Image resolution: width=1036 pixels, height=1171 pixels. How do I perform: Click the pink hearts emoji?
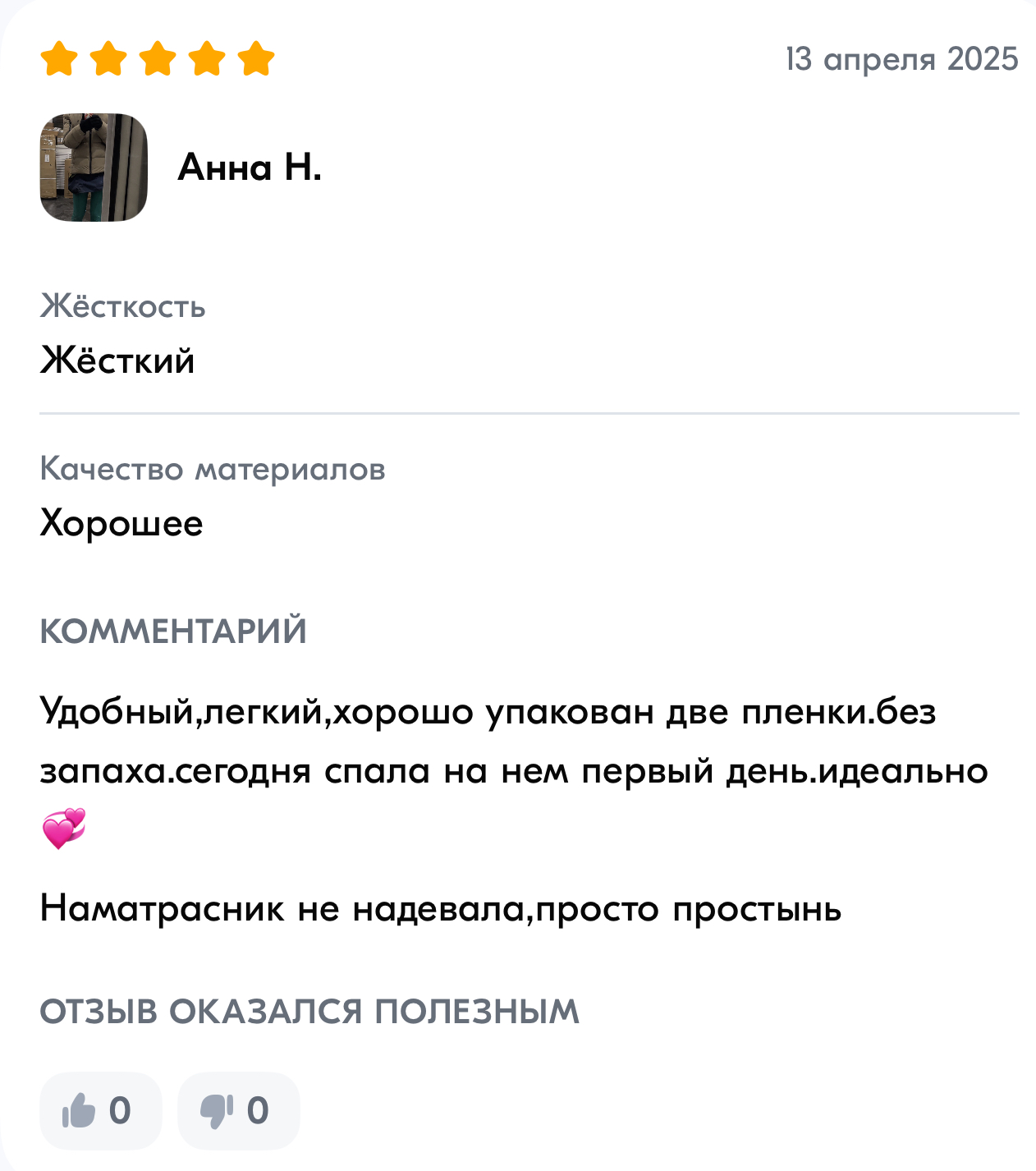tap(64, 829)
